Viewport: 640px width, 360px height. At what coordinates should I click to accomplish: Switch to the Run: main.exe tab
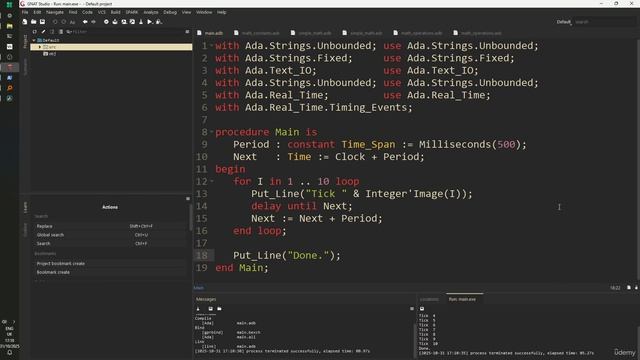coord(462,300)
